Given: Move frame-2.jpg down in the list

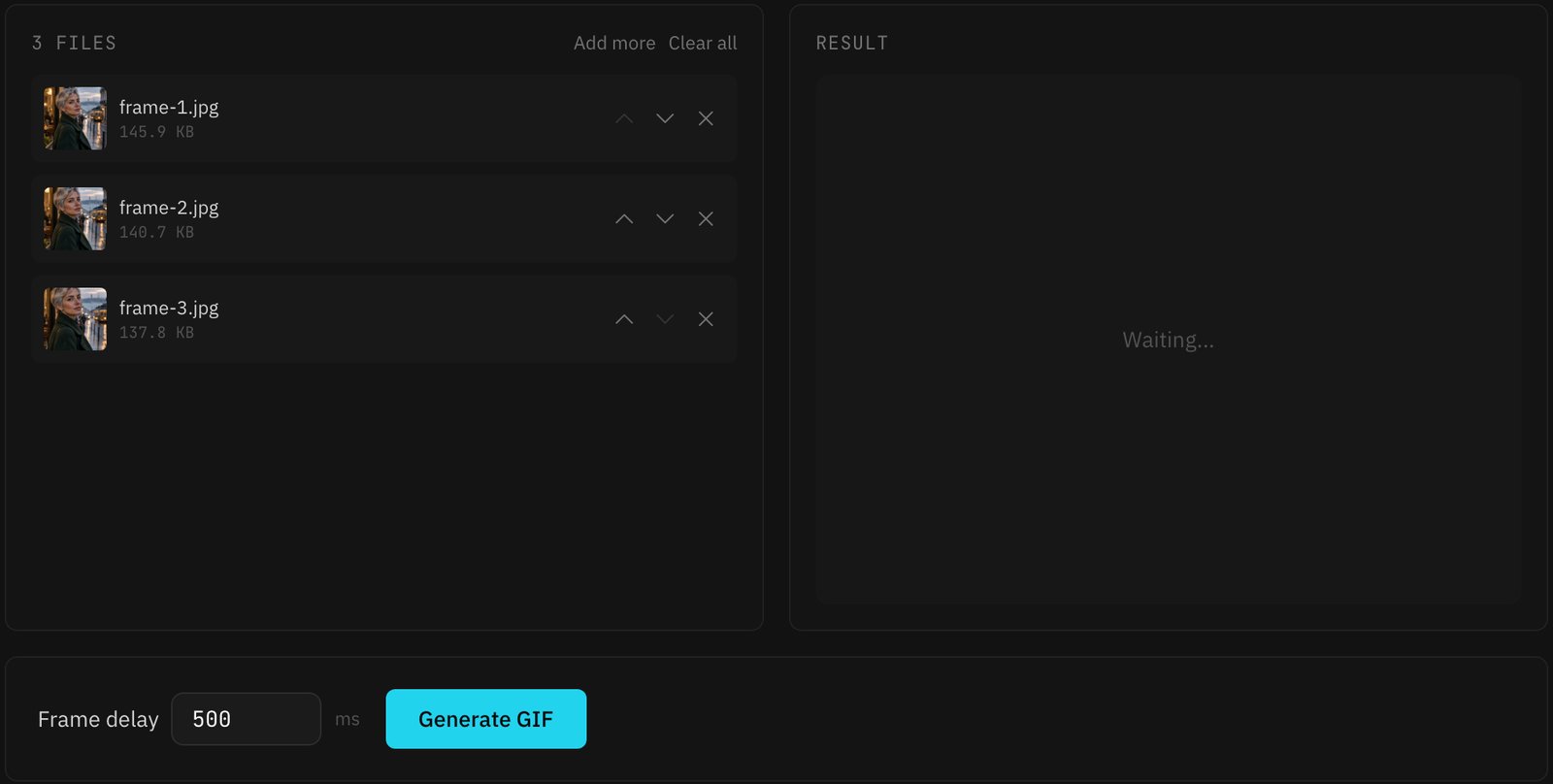Looking at the screenshot, I should 665,219.
